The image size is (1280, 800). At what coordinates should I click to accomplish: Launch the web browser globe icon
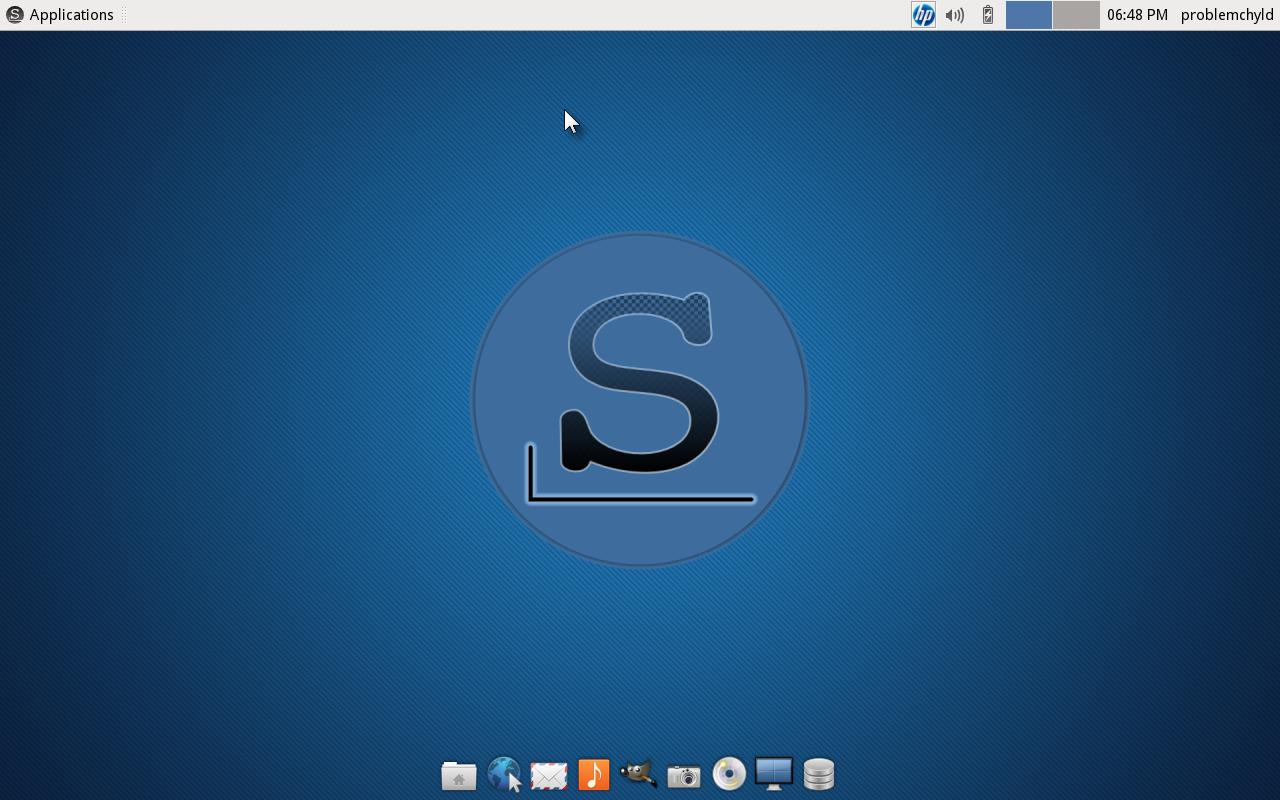[x=504, y=775]
